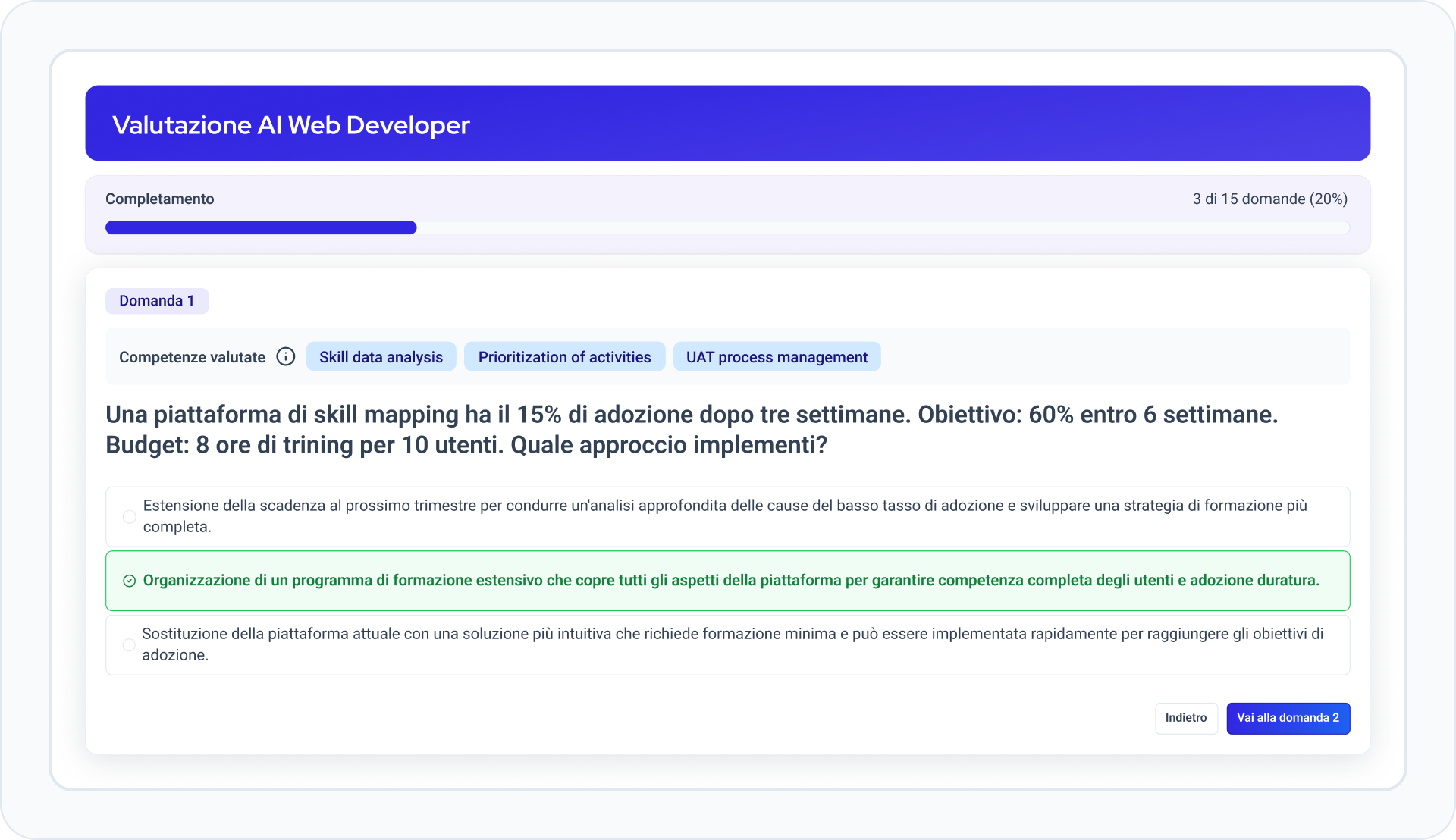Click the 'Competenze valutate' label

coord(192,357)
